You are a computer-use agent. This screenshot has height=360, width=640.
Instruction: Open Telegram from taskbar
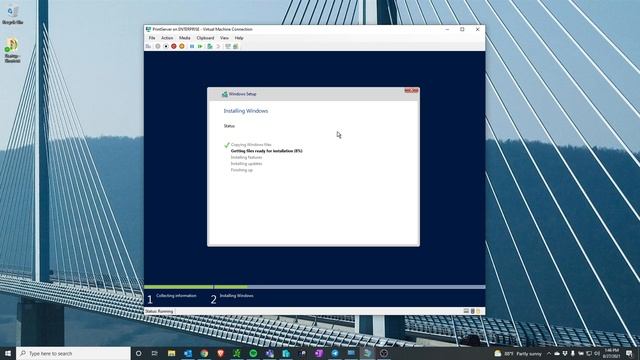coord(335,353)
